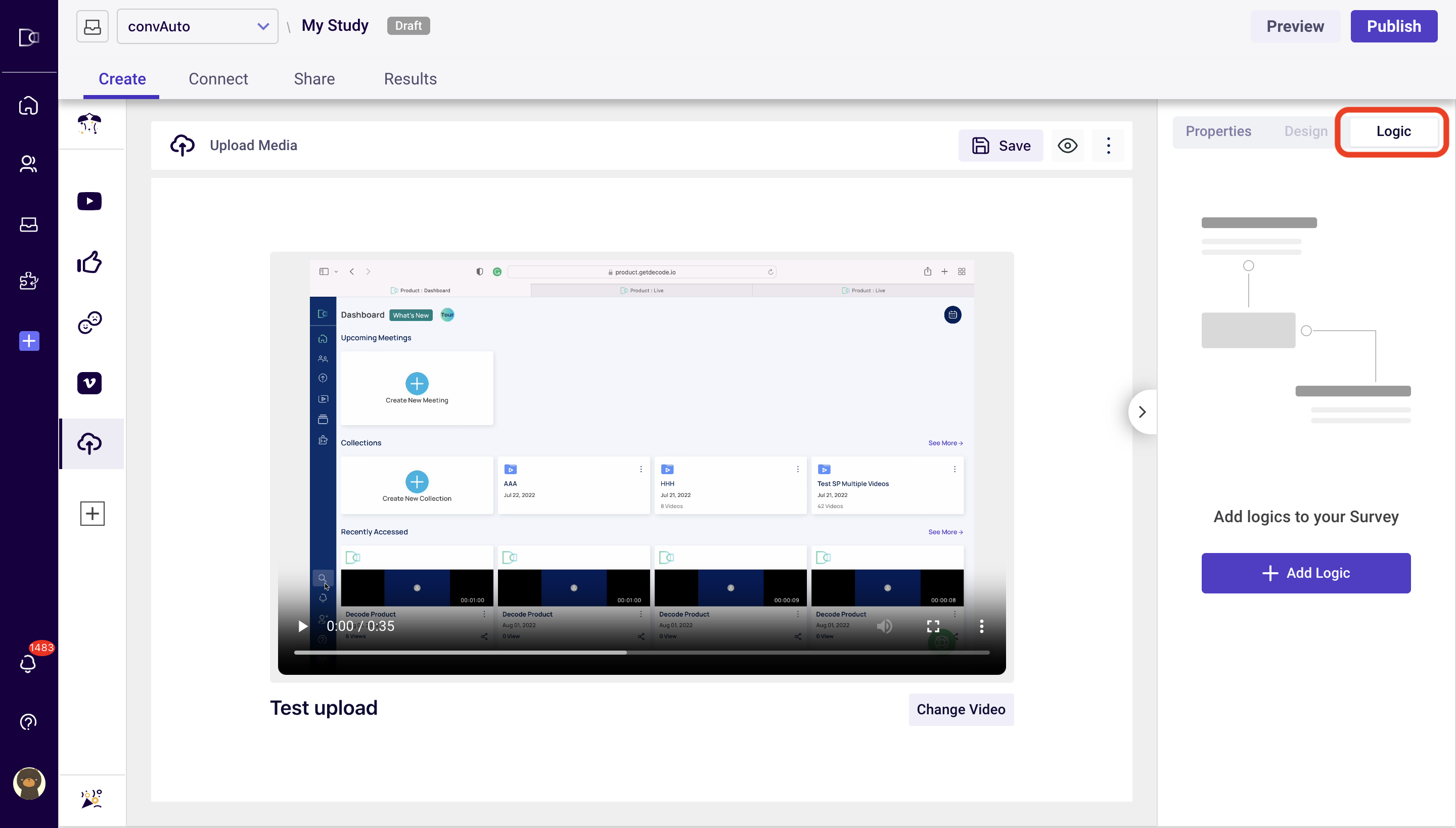Viewport: 1456px width, 828px height.
Task: Collapse the right side panel with the chevron
Action: pyautogui.click(x=1142, y=411)
